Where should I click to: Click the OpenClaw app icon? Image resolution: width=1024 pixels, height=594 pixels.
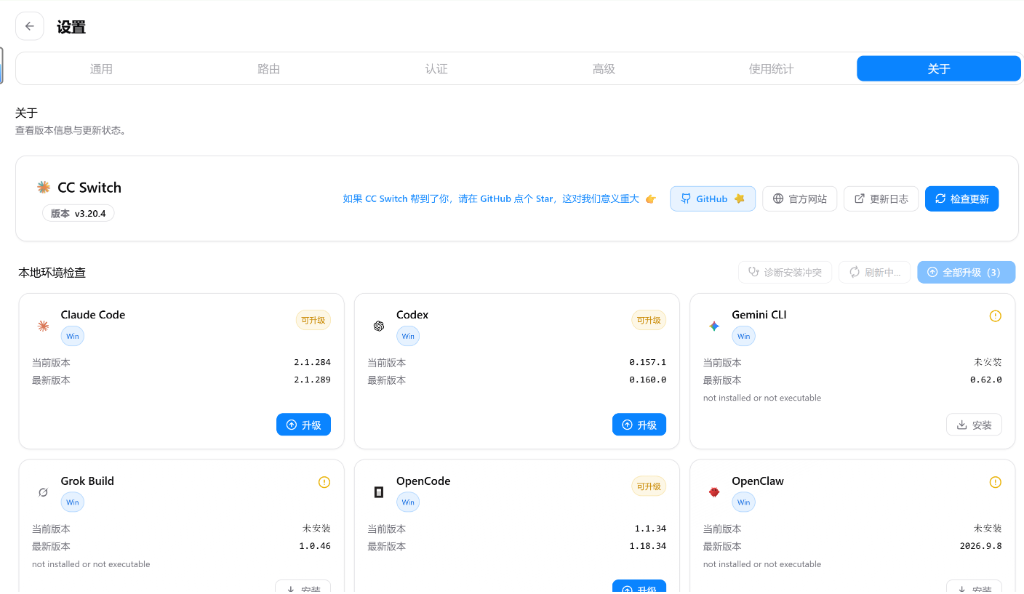(714, 492)
